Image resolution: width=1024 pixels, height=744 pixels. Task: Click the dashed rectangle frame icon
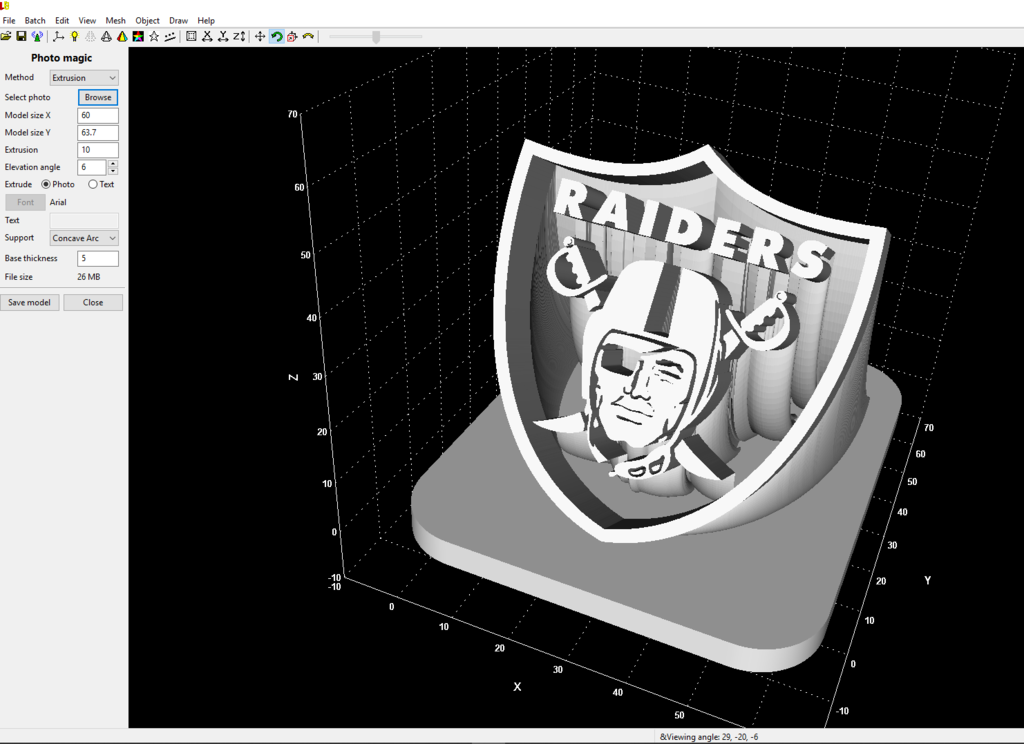pyautogui.click(x=191, y=37)
